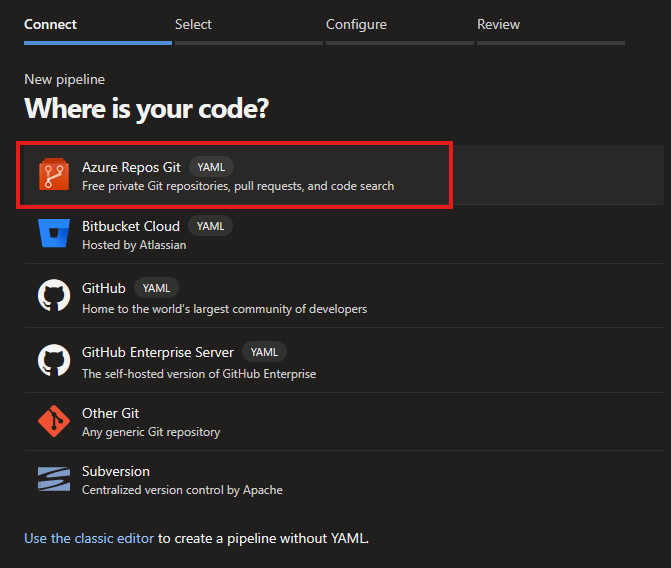This screenshot has width=671, height=568.
Task: Click the Bitbucket Cloud bucket icon
Action: coord(53,234)
